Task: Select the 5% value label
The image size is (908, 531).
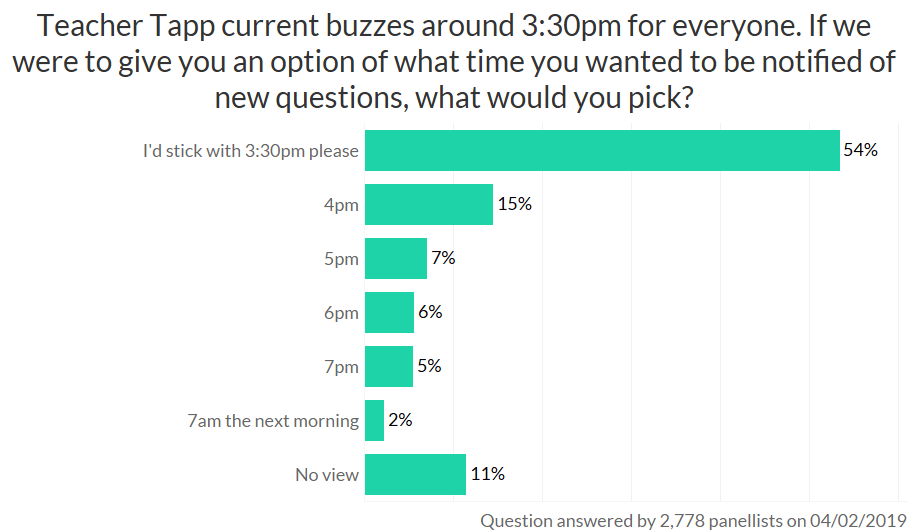Action: [x=429, y=366]
